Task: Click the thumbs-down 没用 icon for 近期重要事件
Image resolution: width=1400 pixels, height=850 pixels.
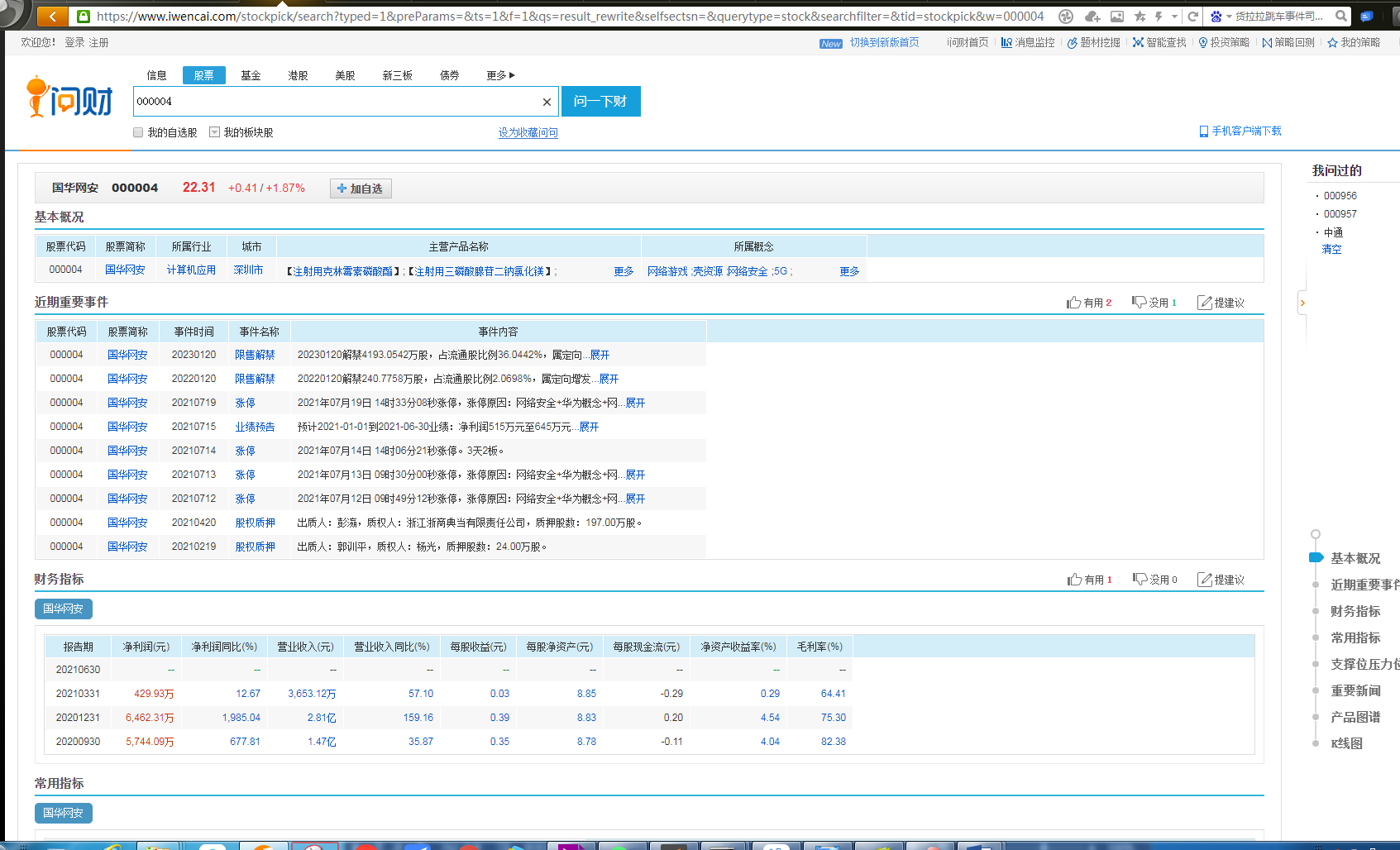Action: tap(1140, 303)
